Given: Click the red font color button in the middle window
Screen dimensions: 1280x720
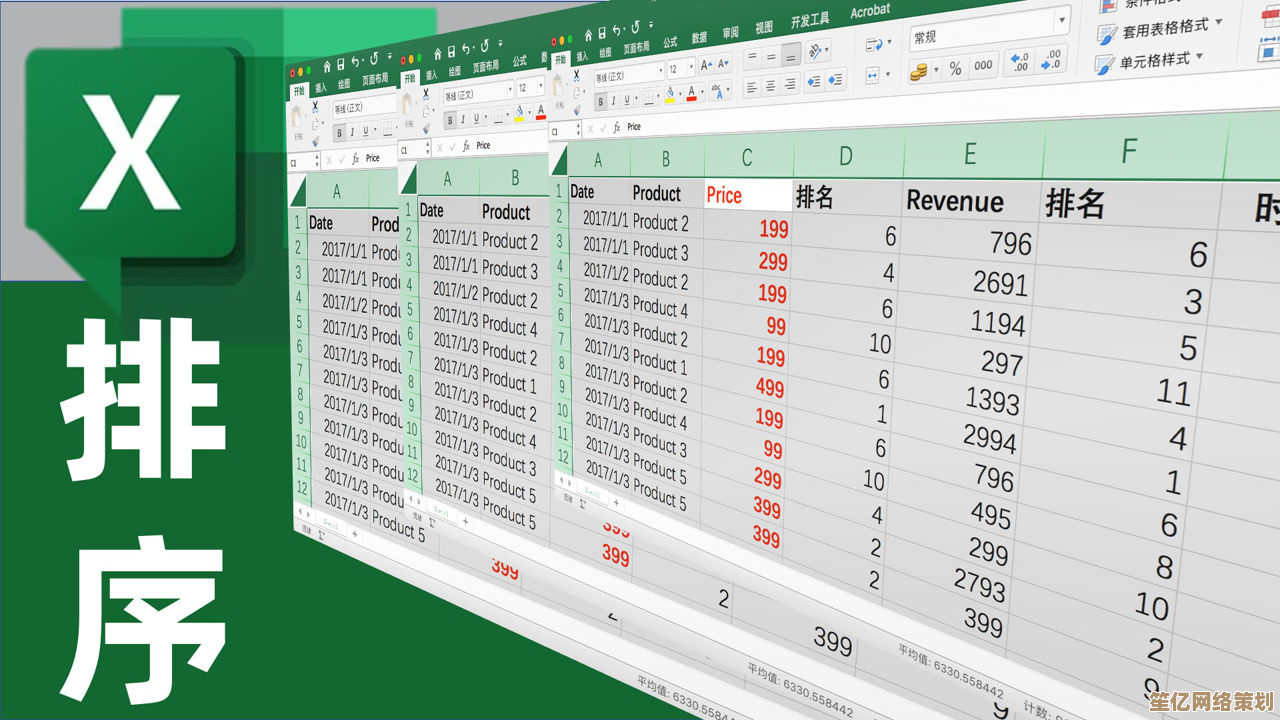Looking at the screenshot, I should [541, 112].
